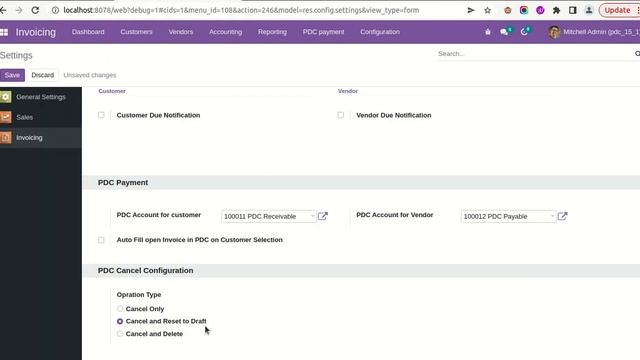Click the colorful circle extension icon
Screen dimensions: 640x360
[524, 10]
